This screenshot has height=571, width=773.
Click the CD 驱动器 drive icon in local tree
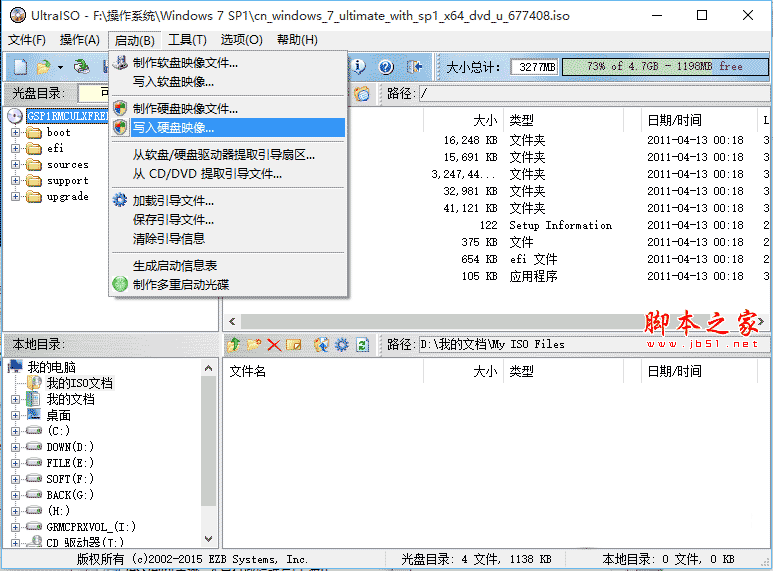35,542
